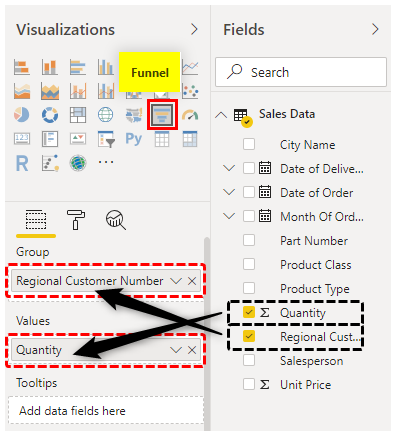396x436 pixels.
Task: Select the Donut chart visual
Action: [50, 115]
